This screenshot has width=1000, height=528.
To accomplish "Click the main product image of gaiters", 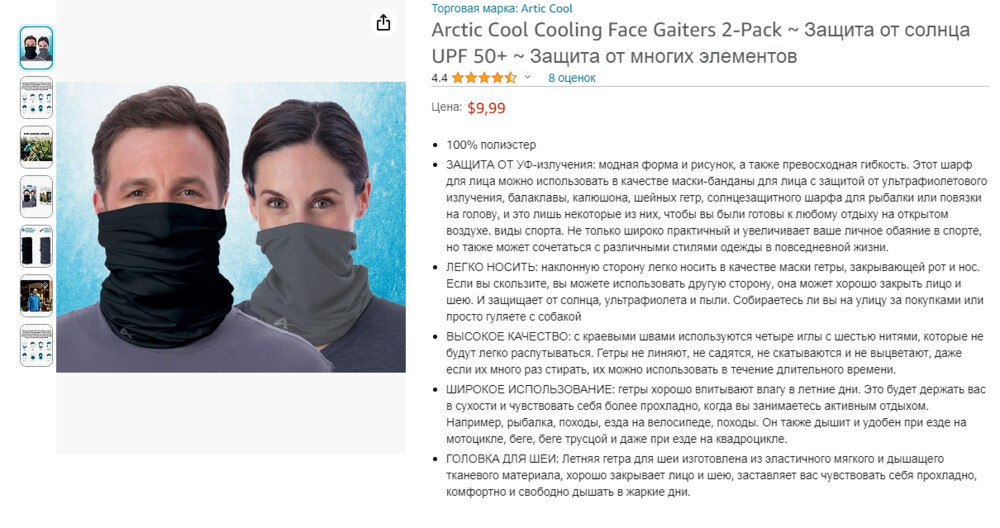I will [x=231, y=227].
